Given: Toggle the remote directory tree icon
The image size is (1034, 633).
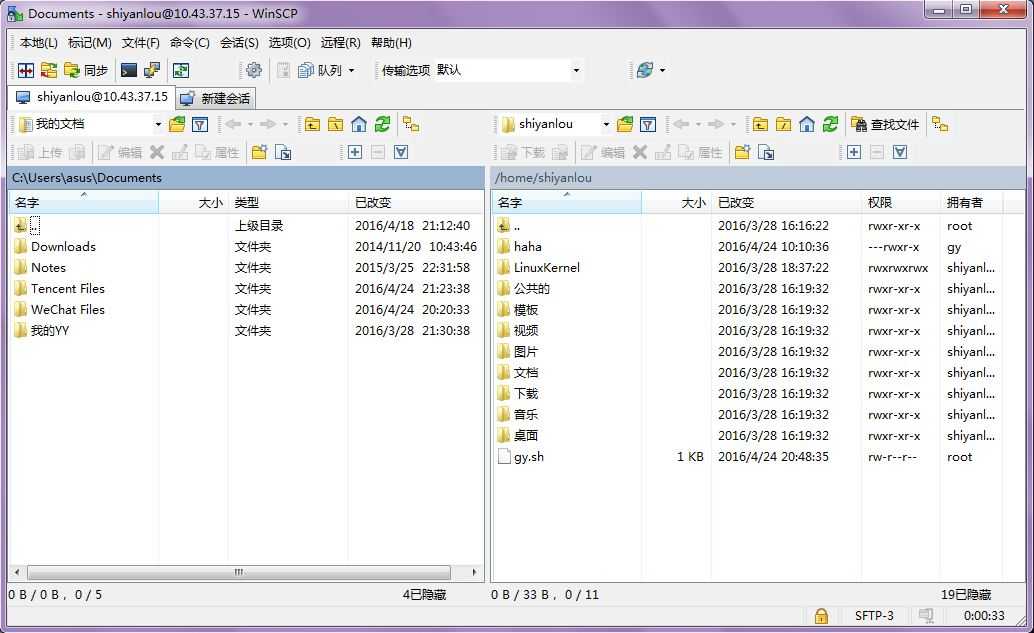Looking at the screenshot, I should pyautogui.click(x=940, y=124).
